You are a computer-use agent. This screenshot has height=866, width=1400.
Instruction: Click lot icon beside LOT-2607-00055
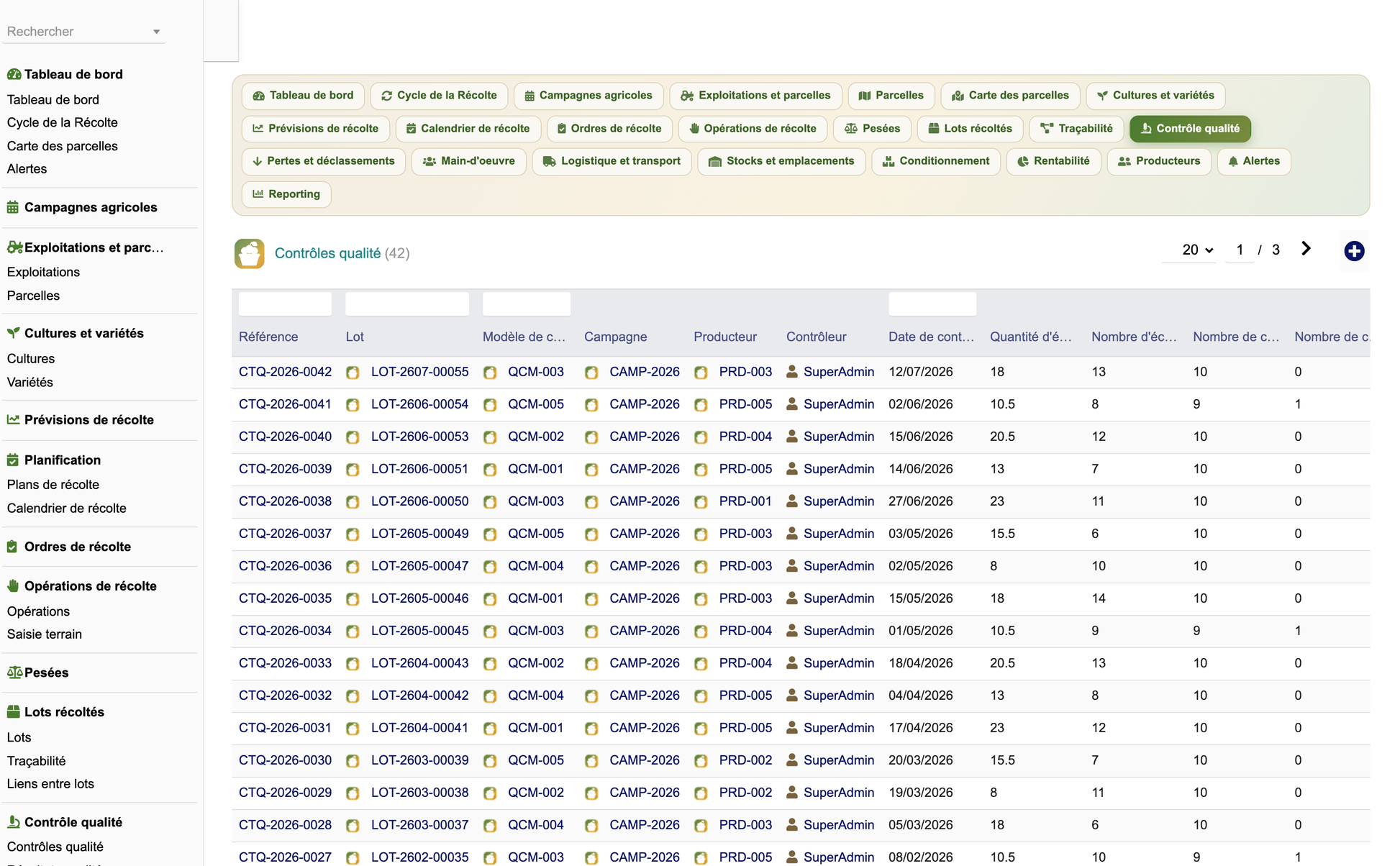[353, 373]
